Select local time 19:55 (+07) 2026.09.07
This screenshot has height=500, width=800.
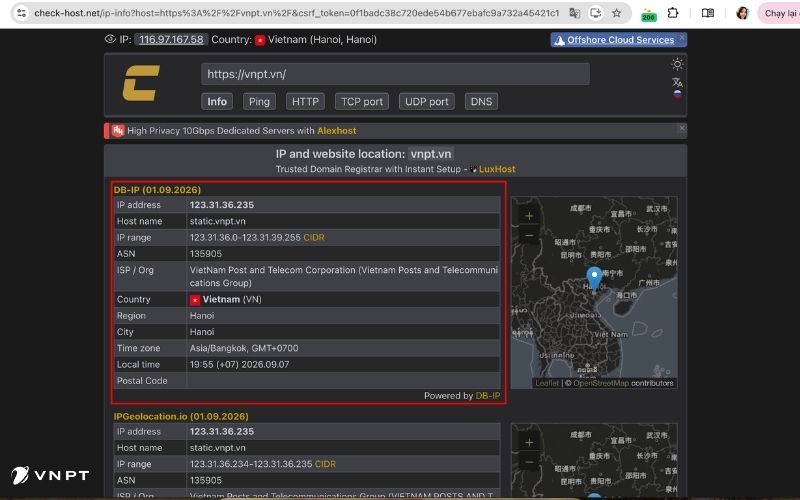coord(239,364)
